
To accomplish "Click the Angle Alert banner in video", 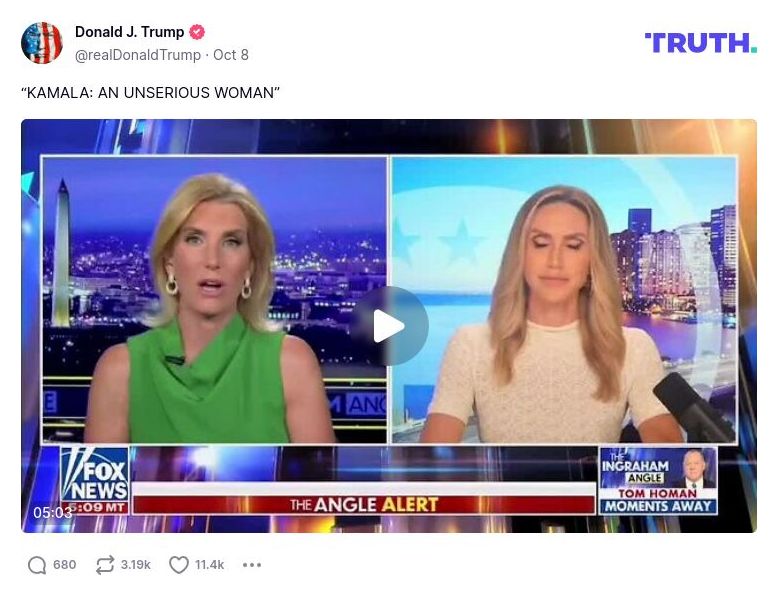I will [x=364, y=505].
